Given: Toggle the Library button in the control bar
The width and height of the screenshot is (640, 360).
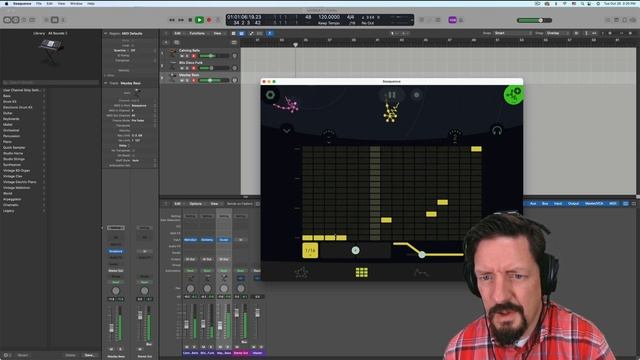Looking at the screenshot, I should click(x=7, y=20).
